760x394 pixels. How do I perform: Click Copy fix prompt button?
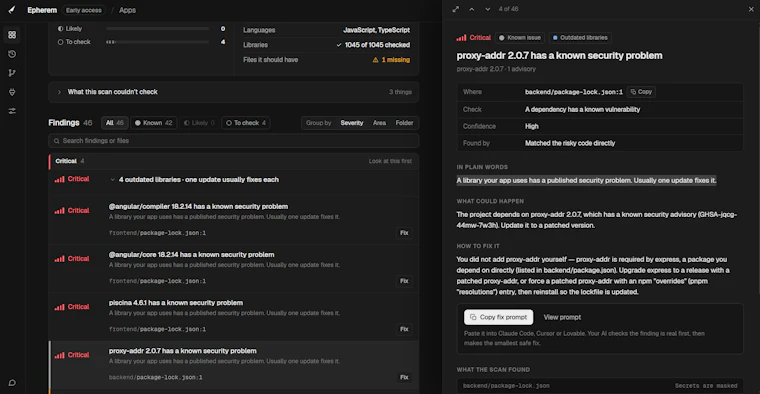click(x=498, y=317)
